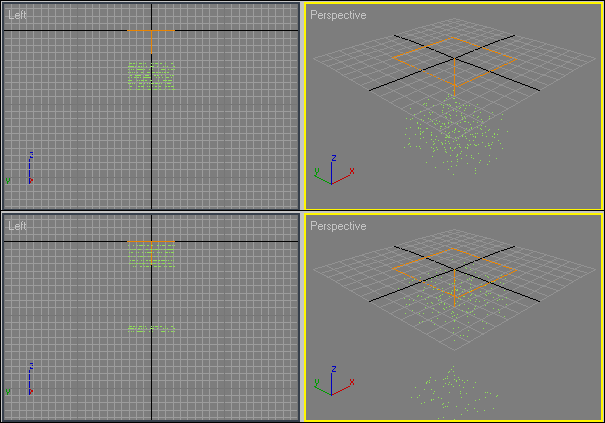Select orange emitter icon in top Left viewport
605x423 pixels.
point(151,30)
